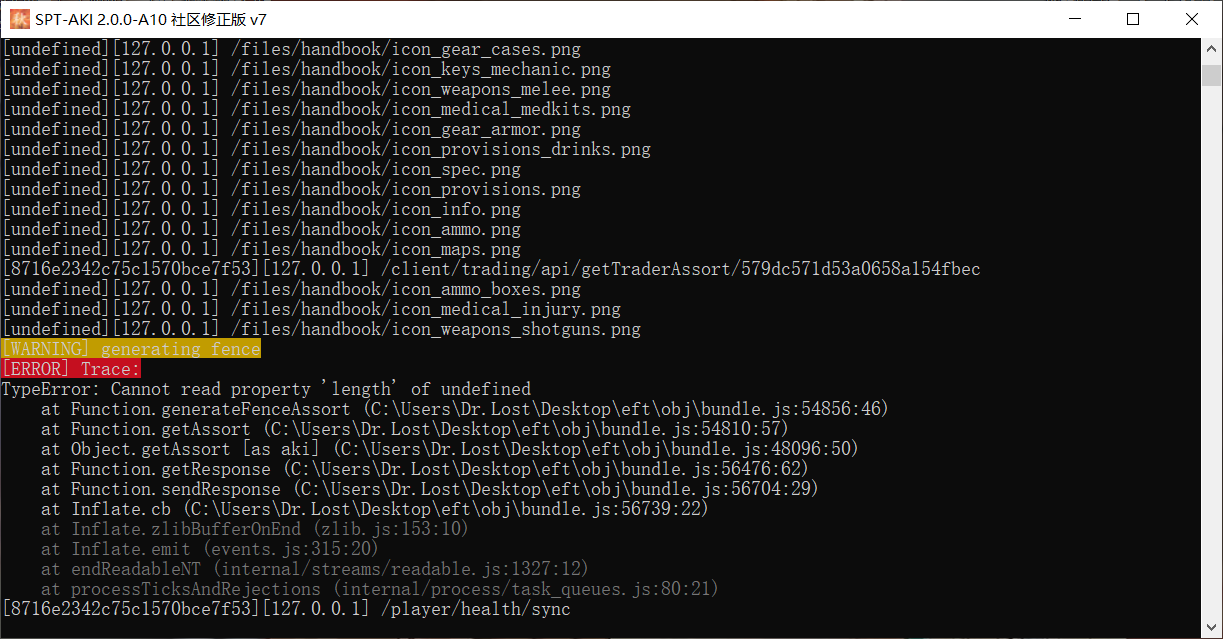This screenshot has height=639, width=1223.
Task: Click the processTicksAndRejections trace line
Action: pyautogui.click(x=379, y=589)
